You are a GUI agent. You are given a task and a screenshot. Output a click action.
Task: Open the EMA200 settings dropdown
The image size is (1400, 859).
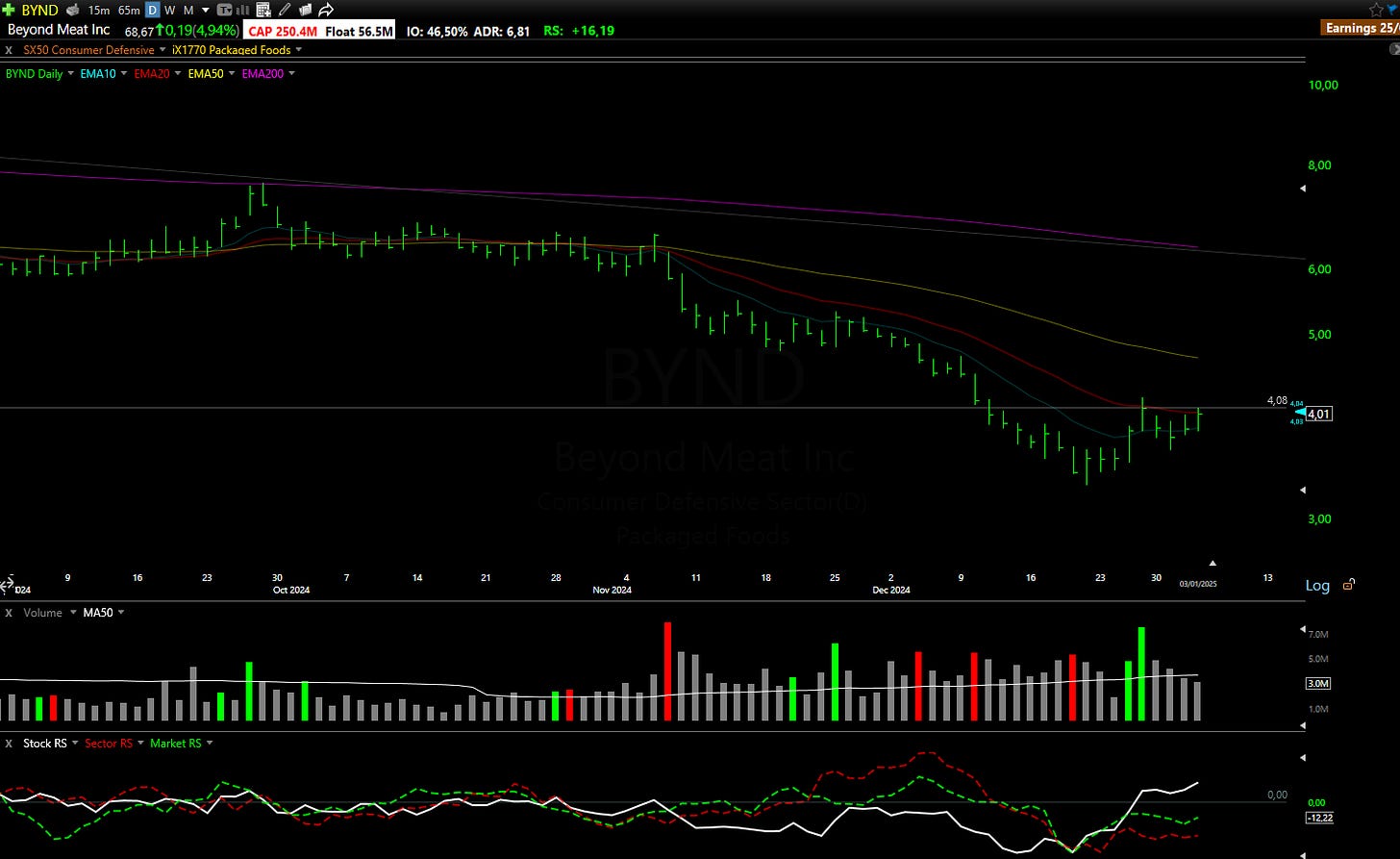coord(291,73)
